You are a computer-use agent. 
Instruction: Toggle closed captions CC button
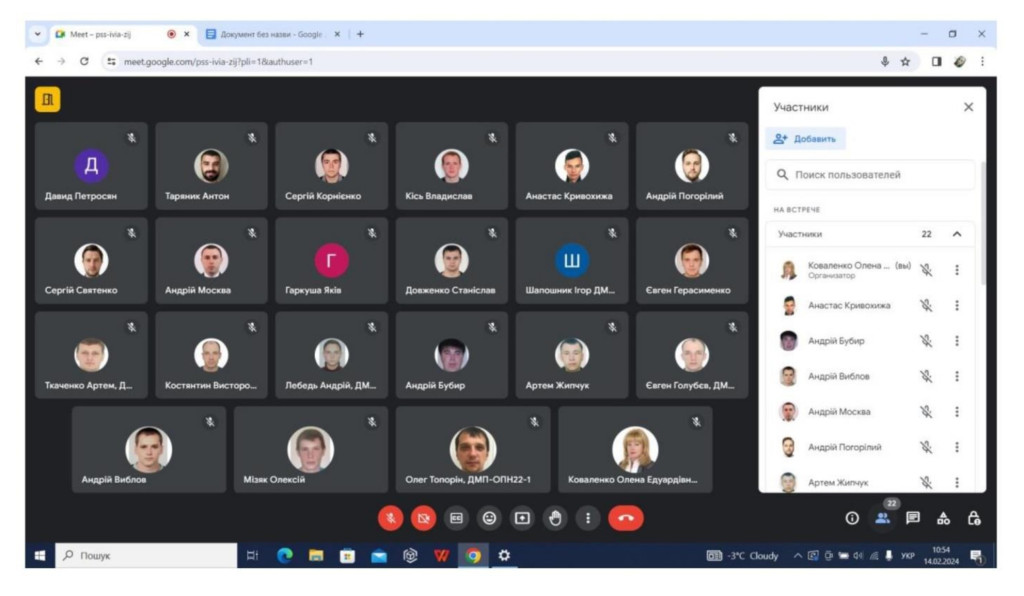pos(456,518)
